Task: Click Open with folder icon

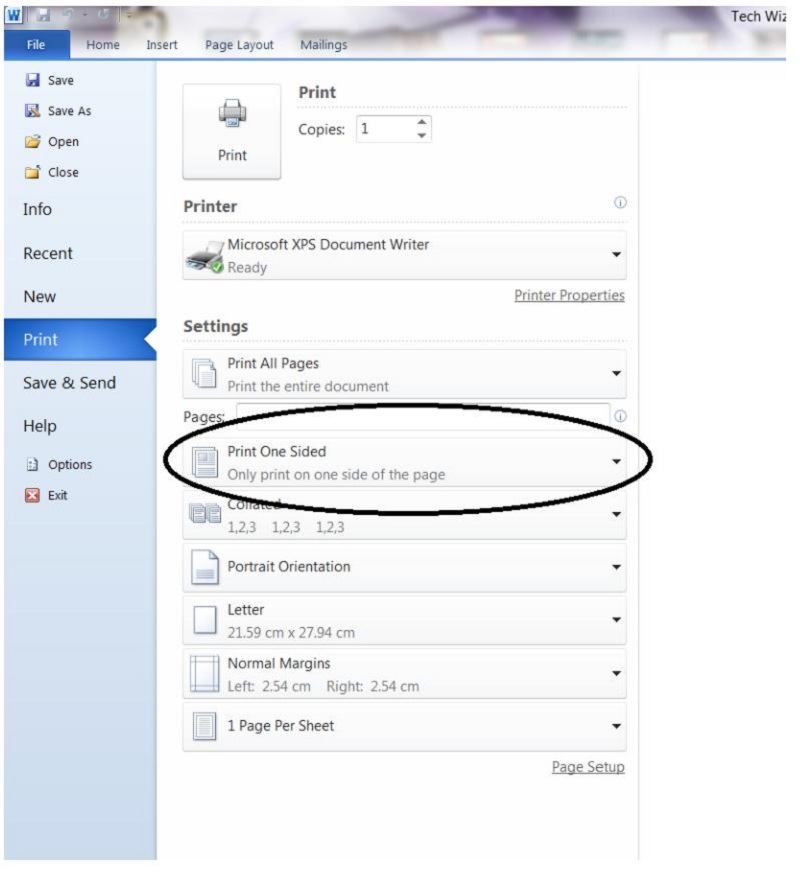Action: (52, 142)
